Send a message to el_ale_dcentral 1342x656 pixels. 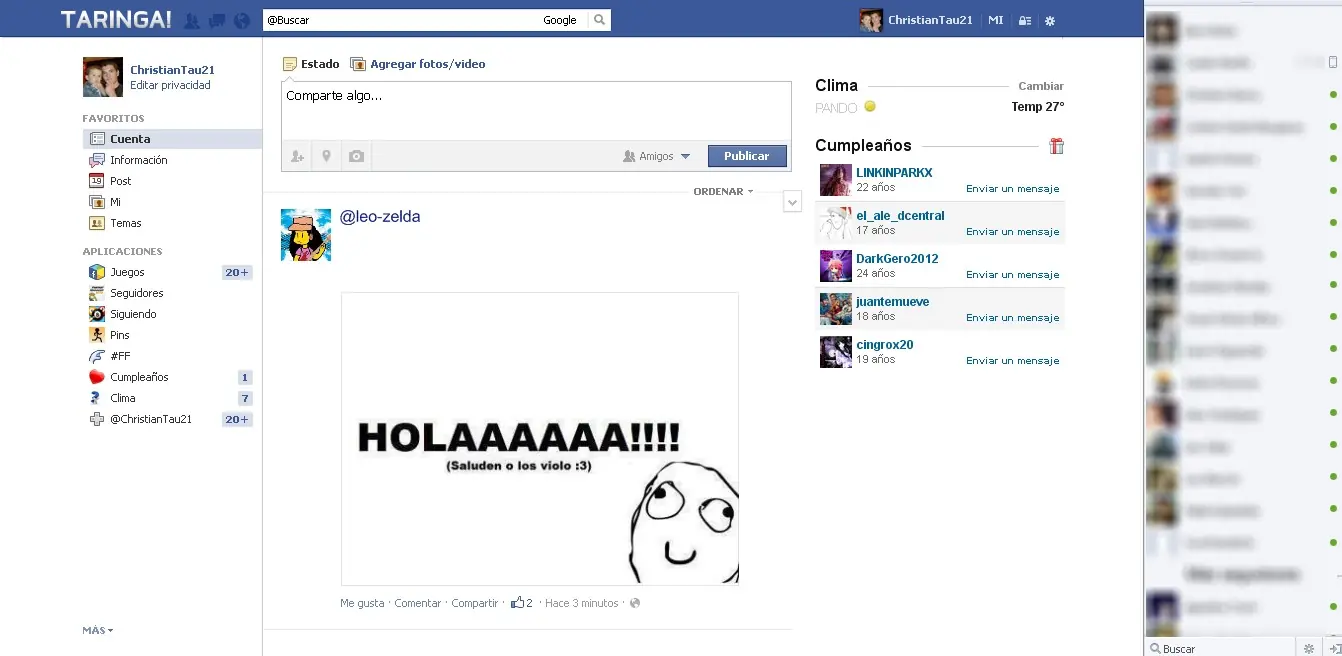(x=1012, y=232)
